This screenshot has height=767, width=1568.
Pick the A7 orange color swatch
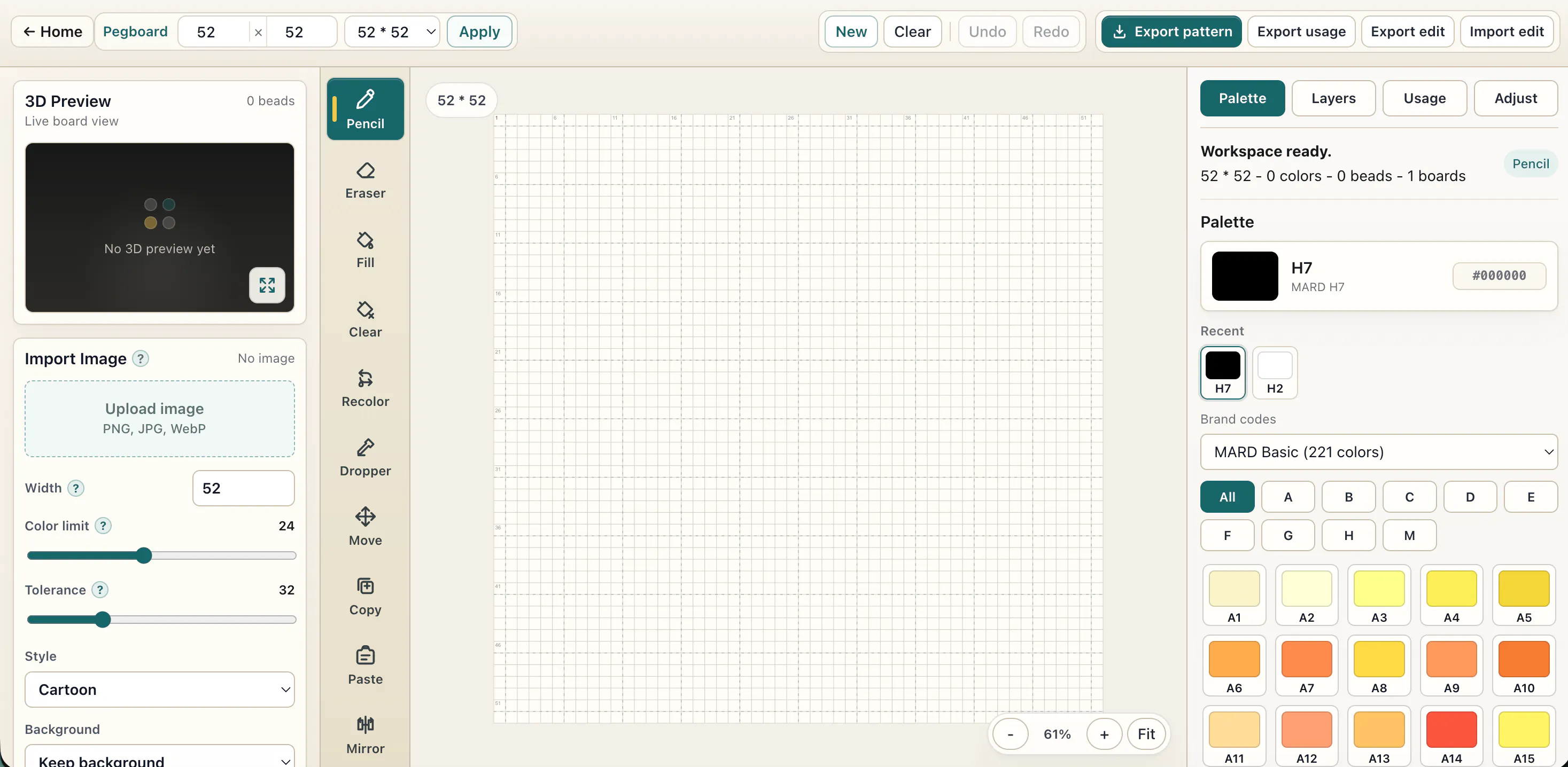pos(1306,666)
